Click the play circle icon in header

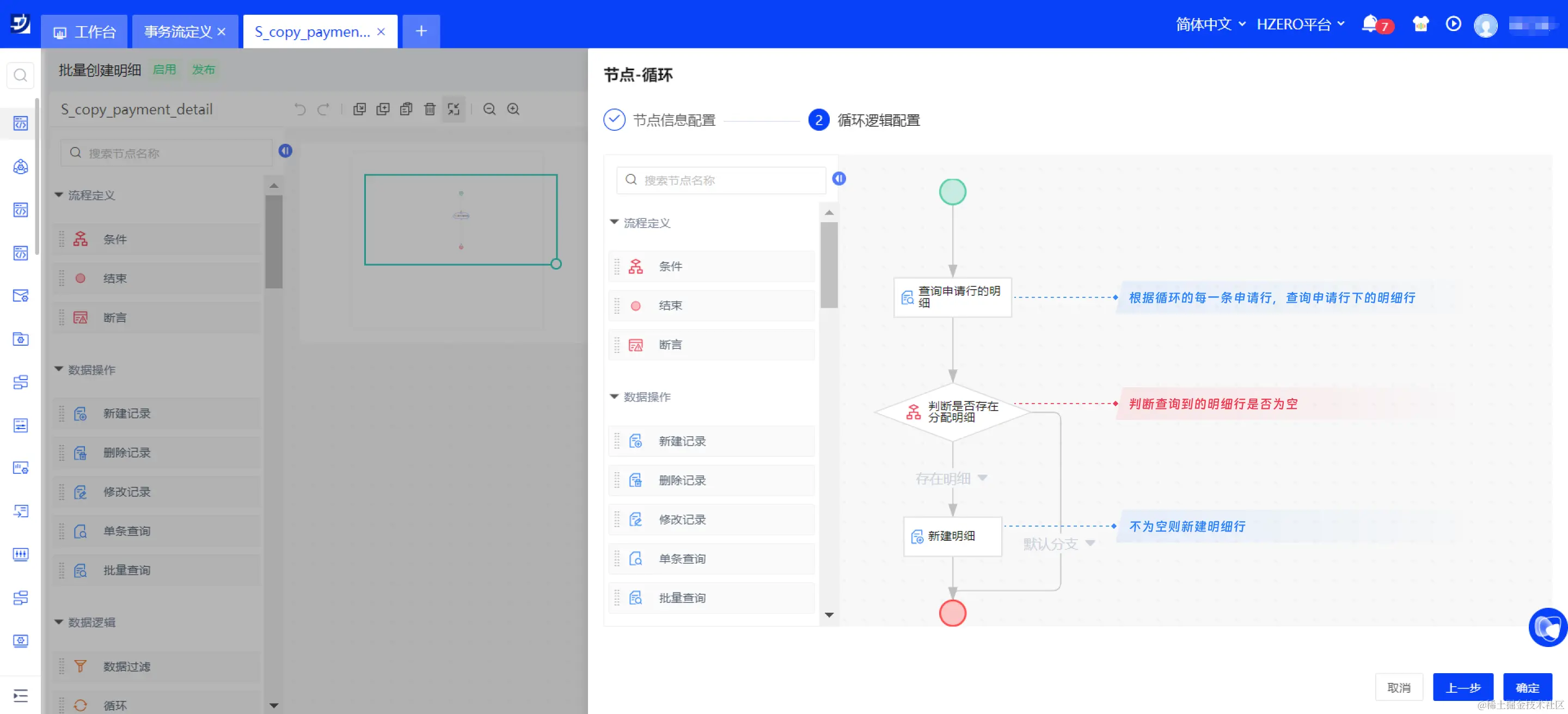[x=1453, y=25]
